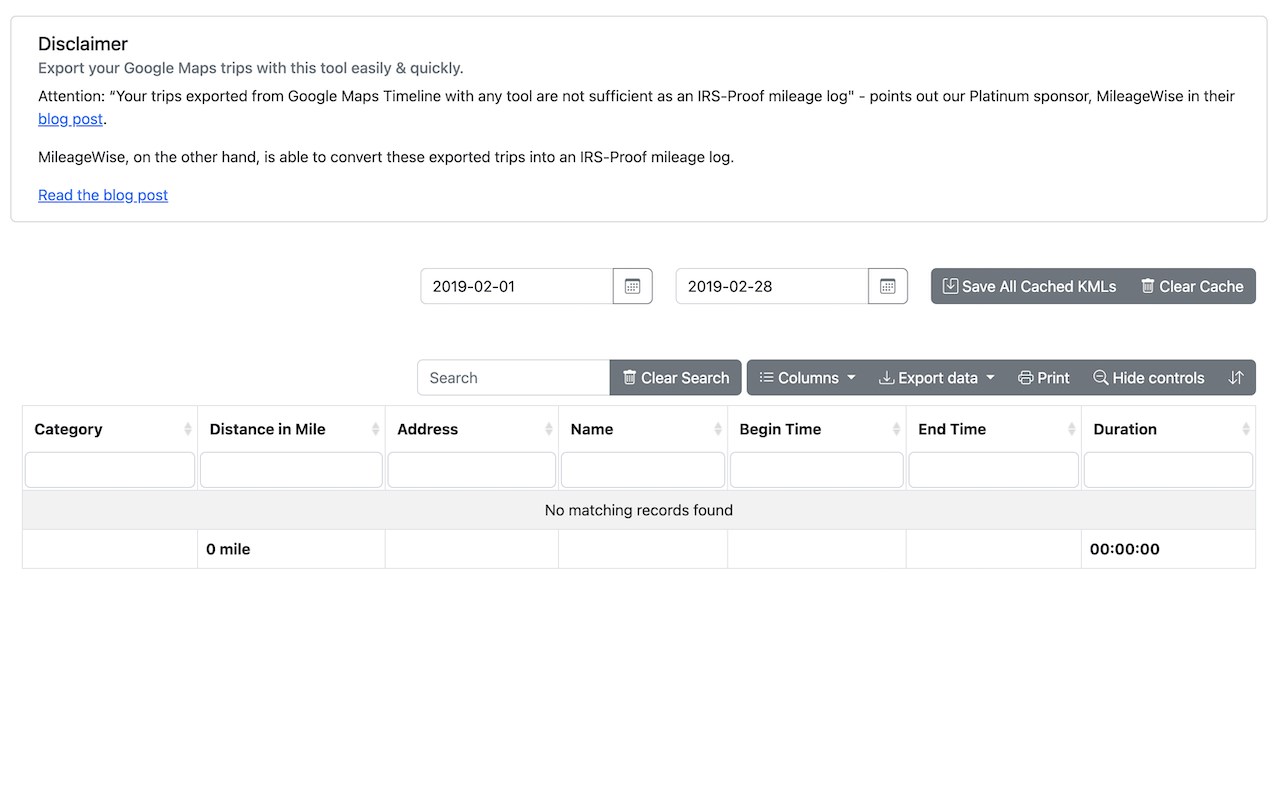Open the Export data dropdown
This screenshot has height=800, width=1280.
pos(937,378)
